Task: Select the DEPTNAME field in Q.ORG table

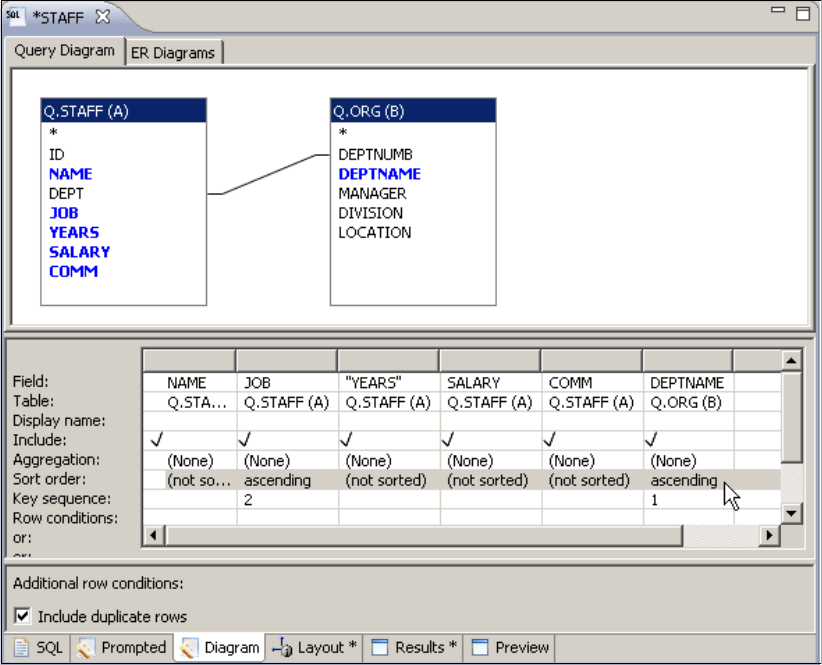Action: pyautogui.click(x=380, y=173)
